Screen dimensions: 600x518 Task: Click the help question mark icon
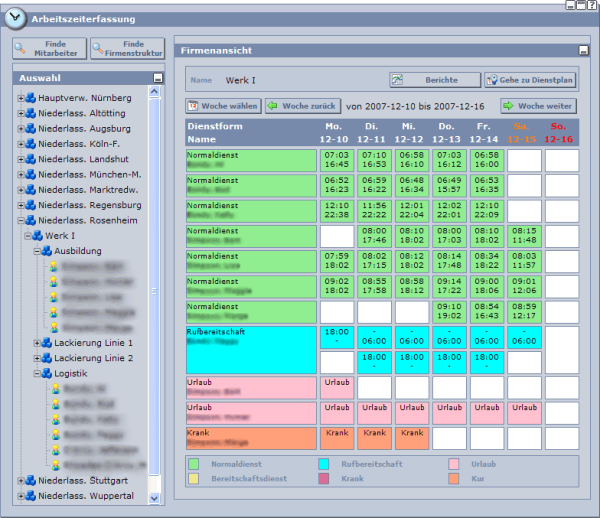[x=592, y=5]
